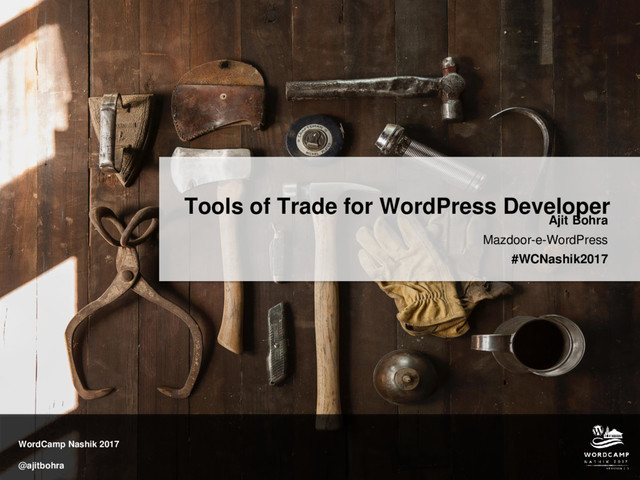
Task: Click the subtitle 'Mazdoor-e-WordPress'
Action: [545, 240]
